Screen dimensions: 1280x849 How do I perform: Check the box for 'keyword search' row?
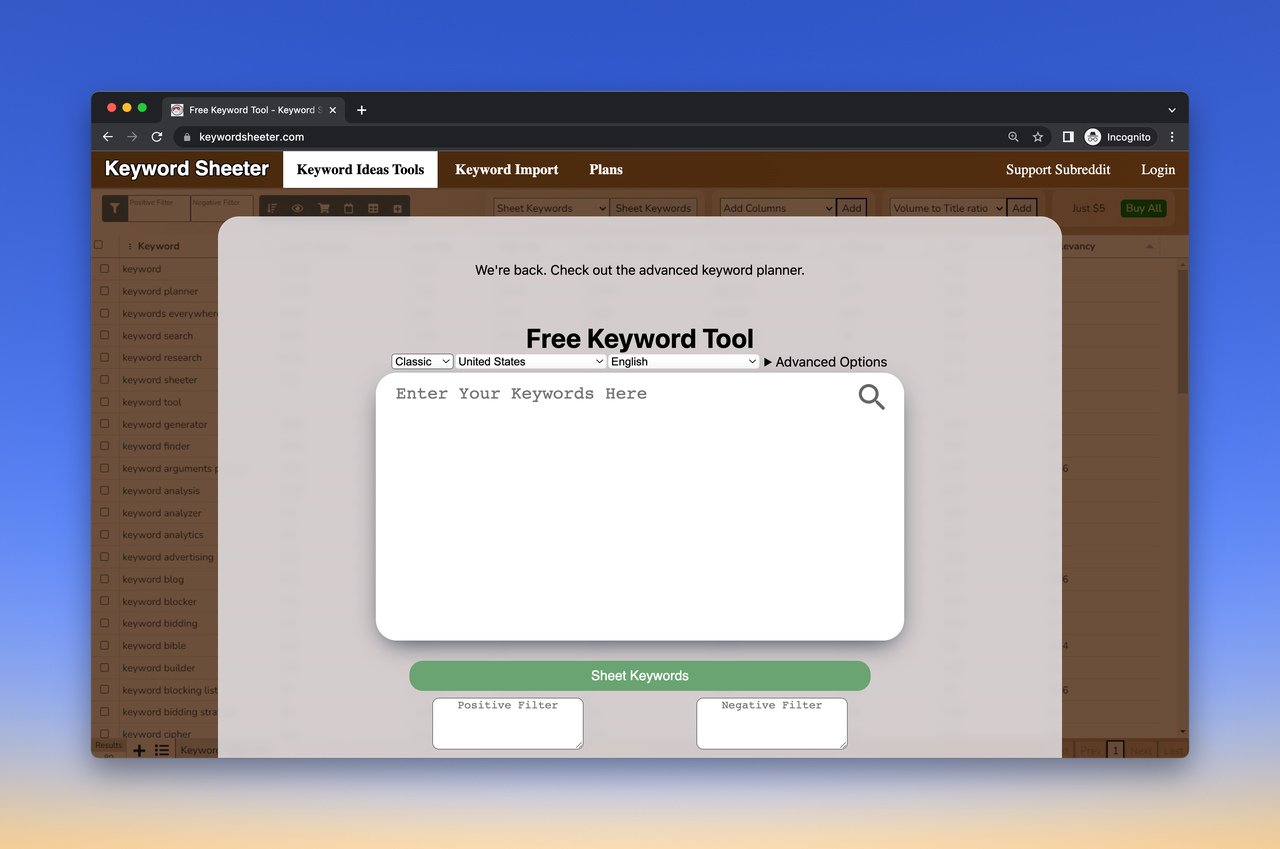point(104,336)
